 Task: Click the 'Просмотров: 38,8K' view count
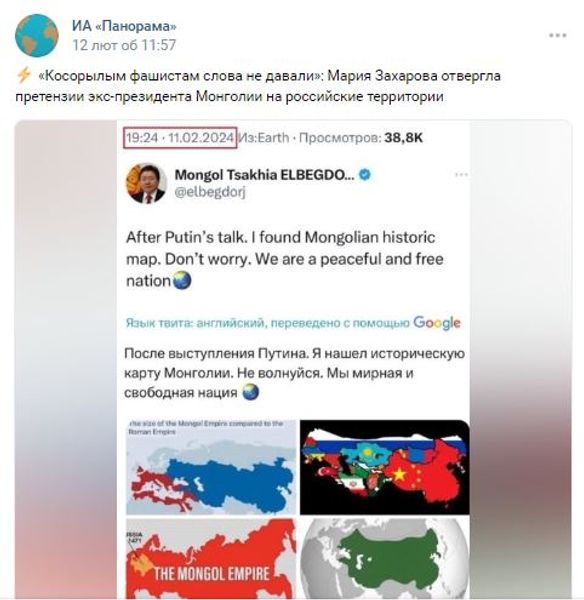[361, 138]
